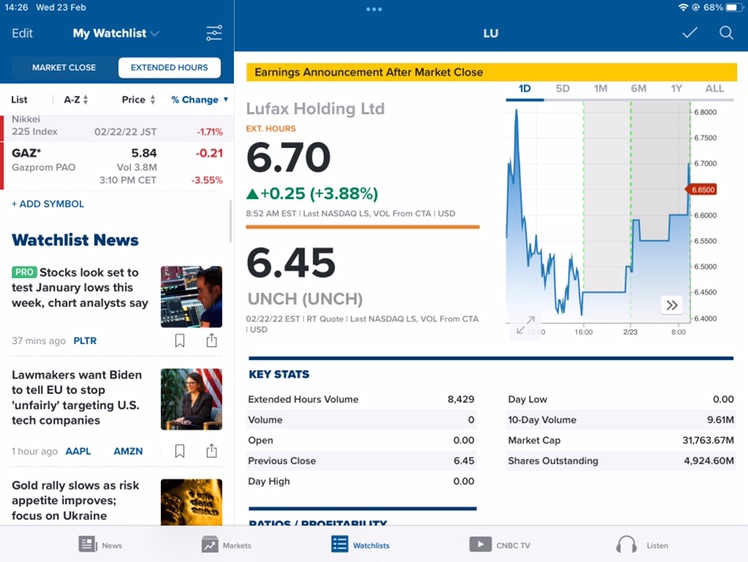Tap the Edit watchlist button
Viewport: 748px width, 562px height.
click(x=22, y=33)
